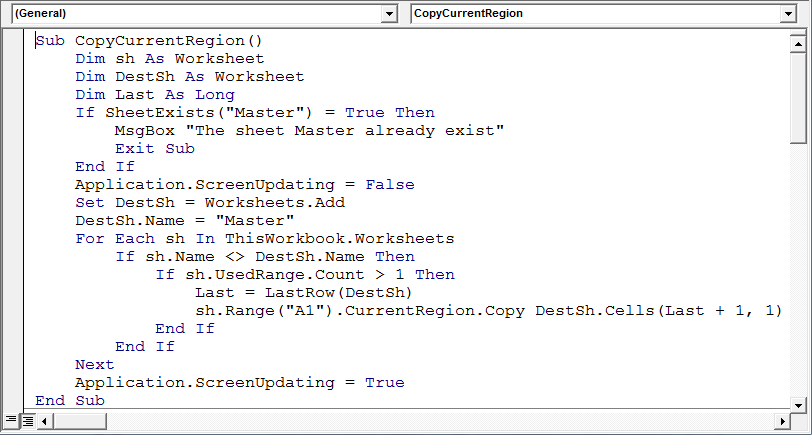This screenshot has height=435, width=812.
Task: Click the DestSh.Name = "Master" line
Action: 185,221
